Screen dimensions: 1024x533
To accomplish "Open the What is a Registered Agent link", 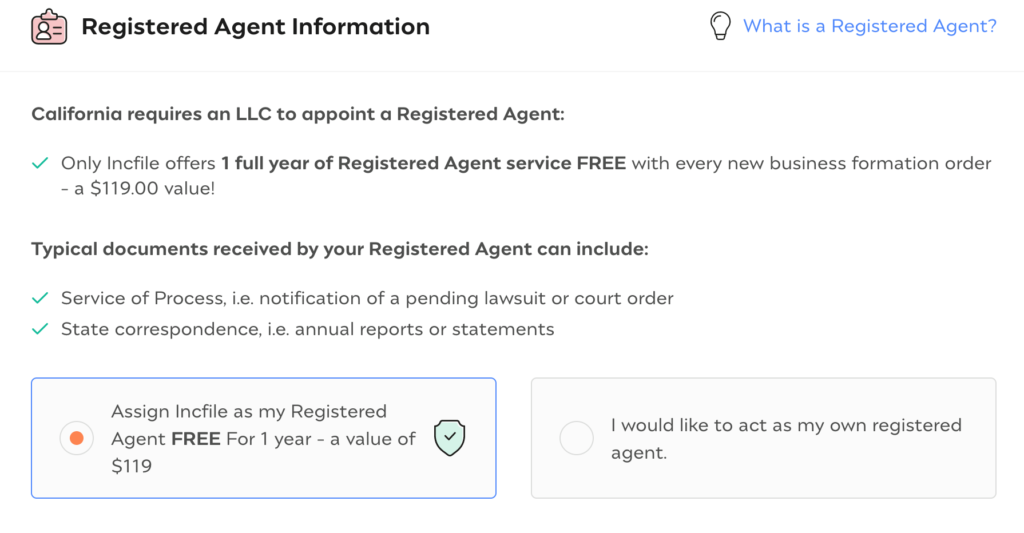I will pos(870,26).
